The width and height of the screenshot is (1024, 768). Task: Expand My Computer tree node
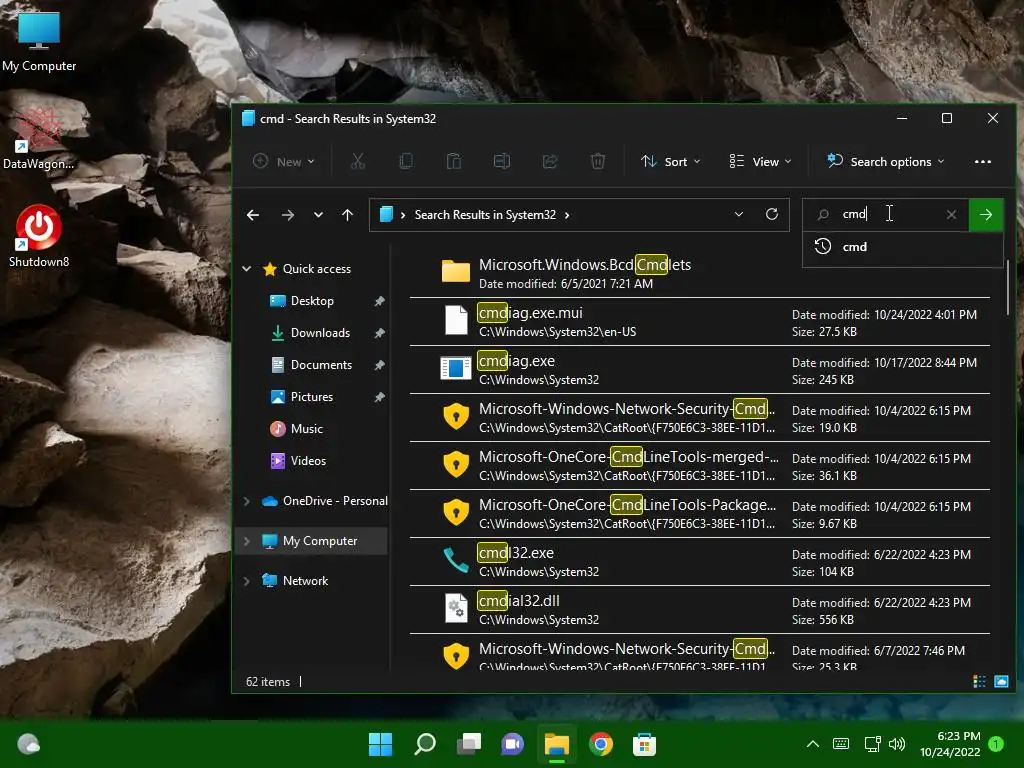tap(246, 541)
